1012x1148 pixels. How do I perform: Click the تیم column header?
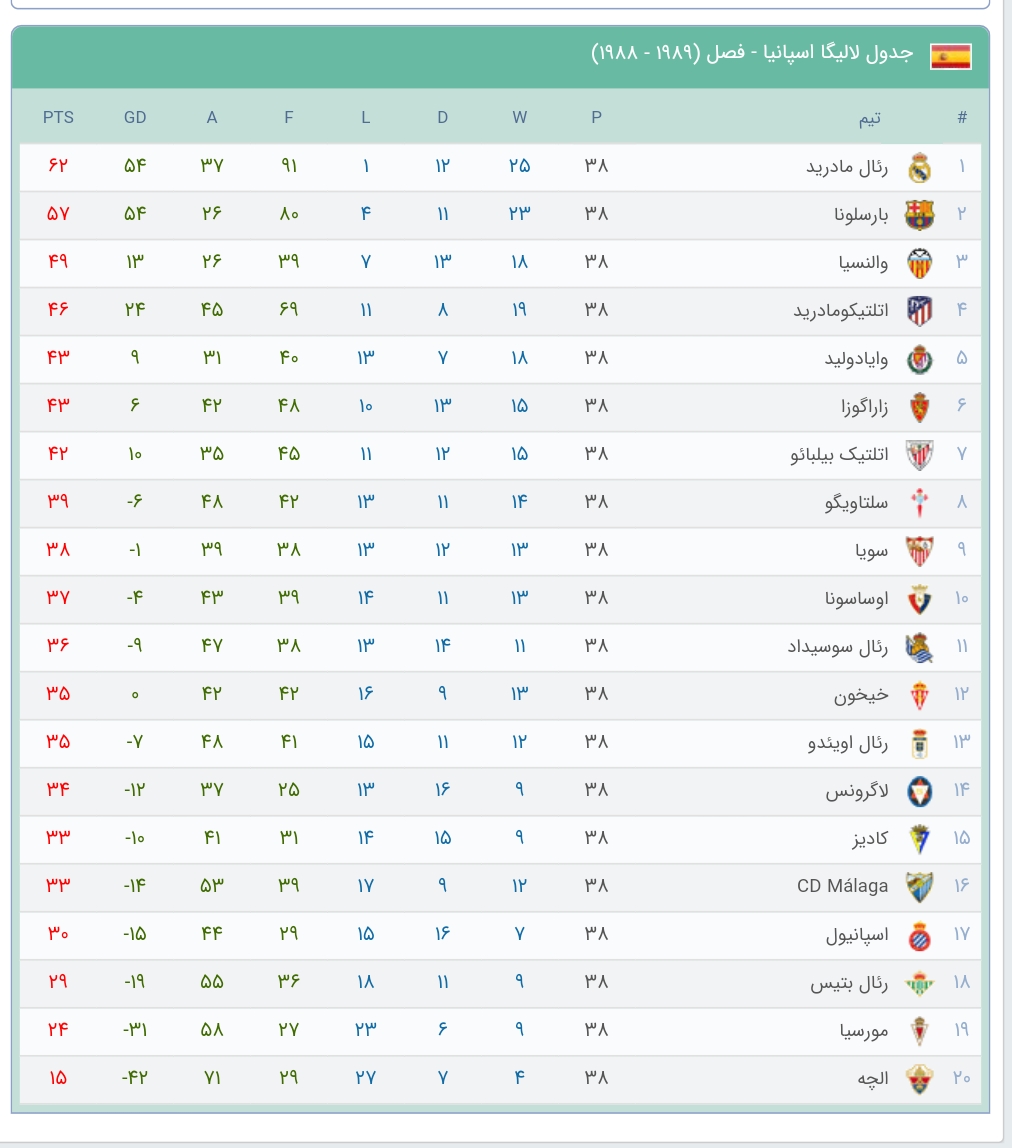[870, 118]
